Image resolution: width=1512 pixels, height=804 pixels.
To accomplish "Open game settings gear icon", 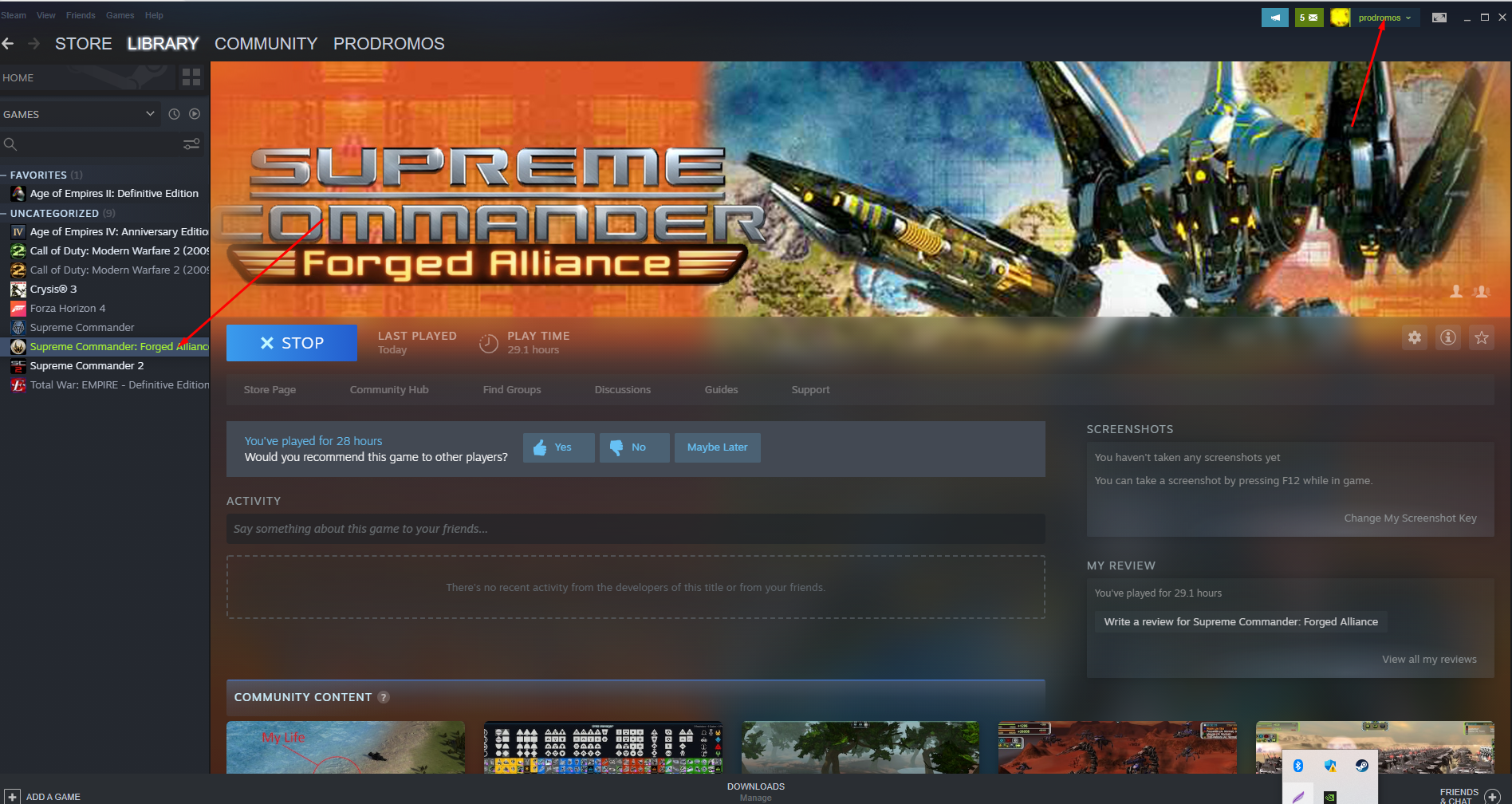I will click(x=1415, y=337).
